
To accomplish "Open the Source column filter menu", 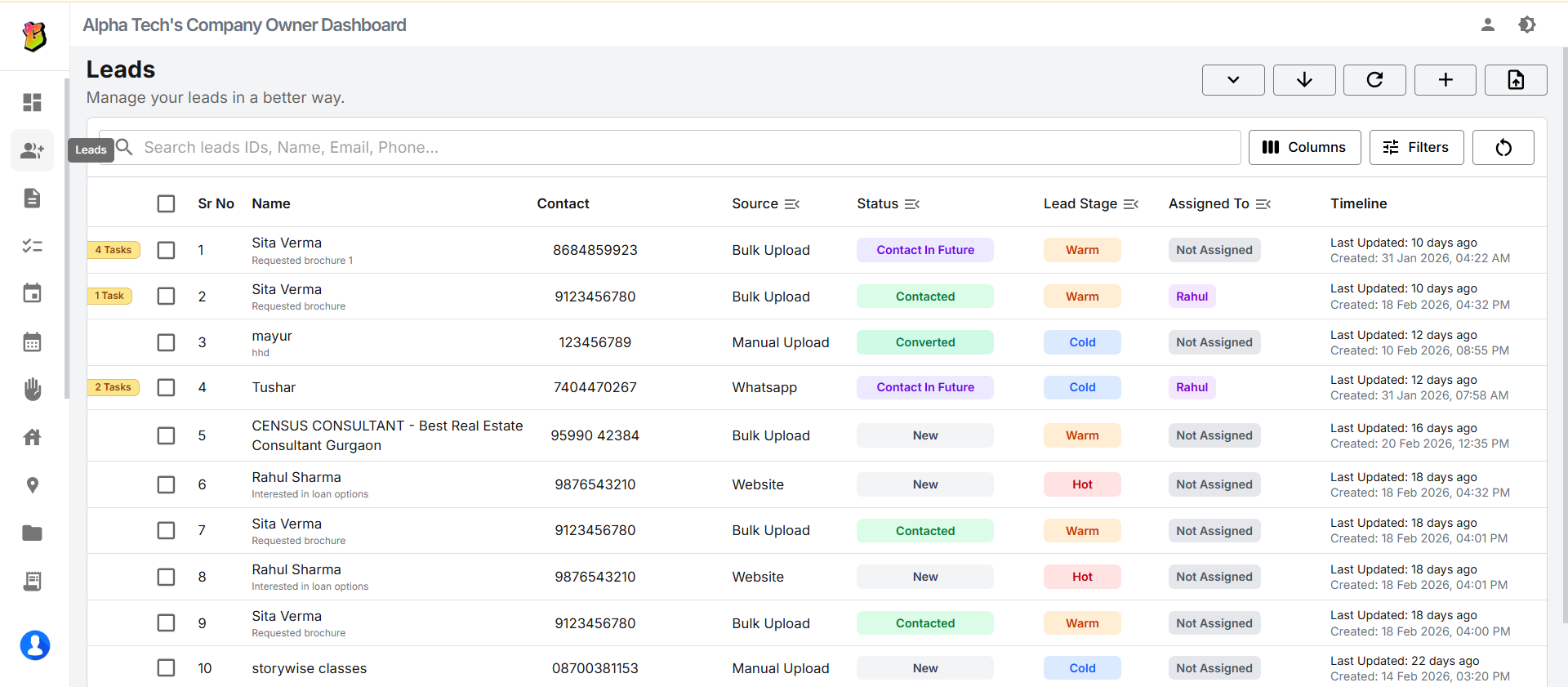I will (x=792, y=204).
